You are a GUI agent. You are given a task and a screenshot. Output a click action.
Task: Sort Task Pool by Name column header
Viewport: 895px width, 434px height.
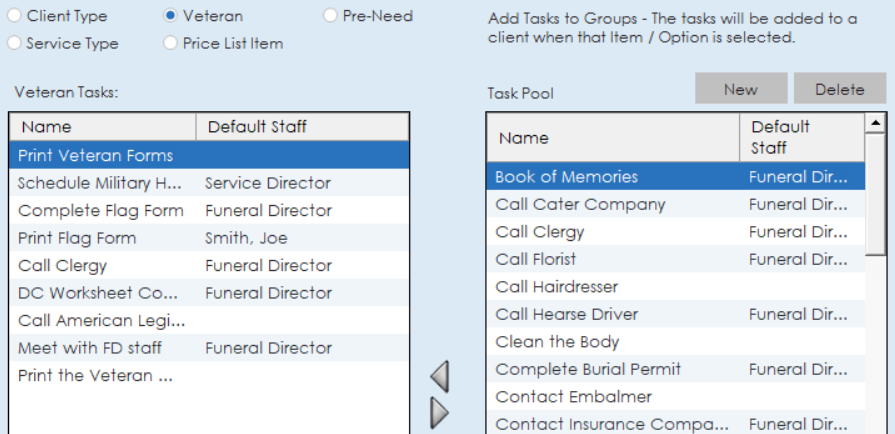click(614, 138)
